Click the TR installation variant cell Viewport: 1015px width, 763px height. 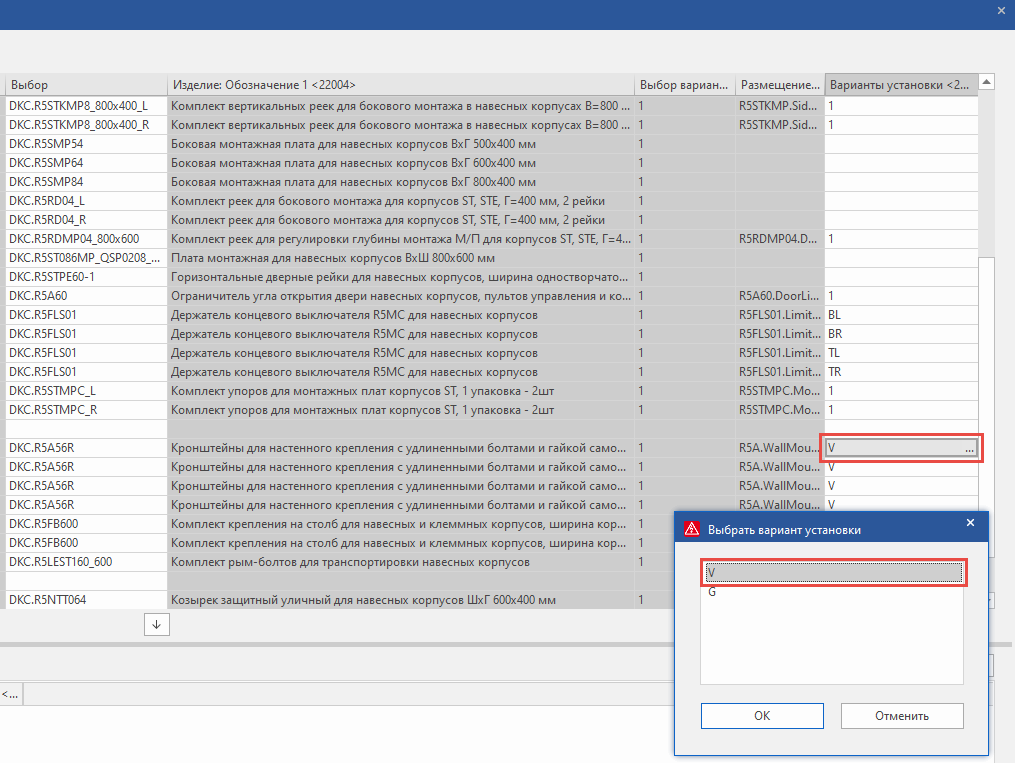click(901, 372)
